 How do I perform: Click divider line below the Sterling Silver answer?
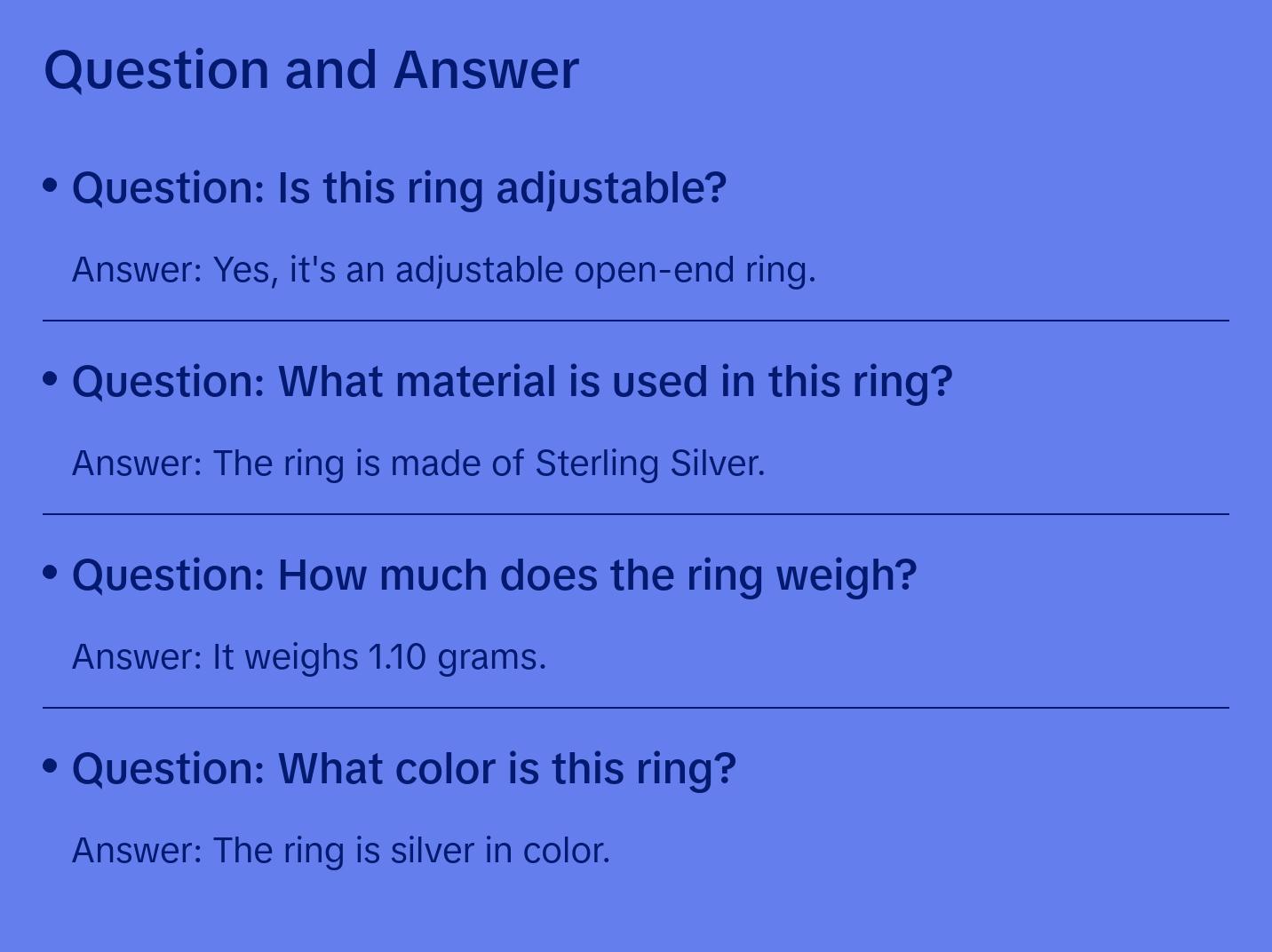pos(636,514)
